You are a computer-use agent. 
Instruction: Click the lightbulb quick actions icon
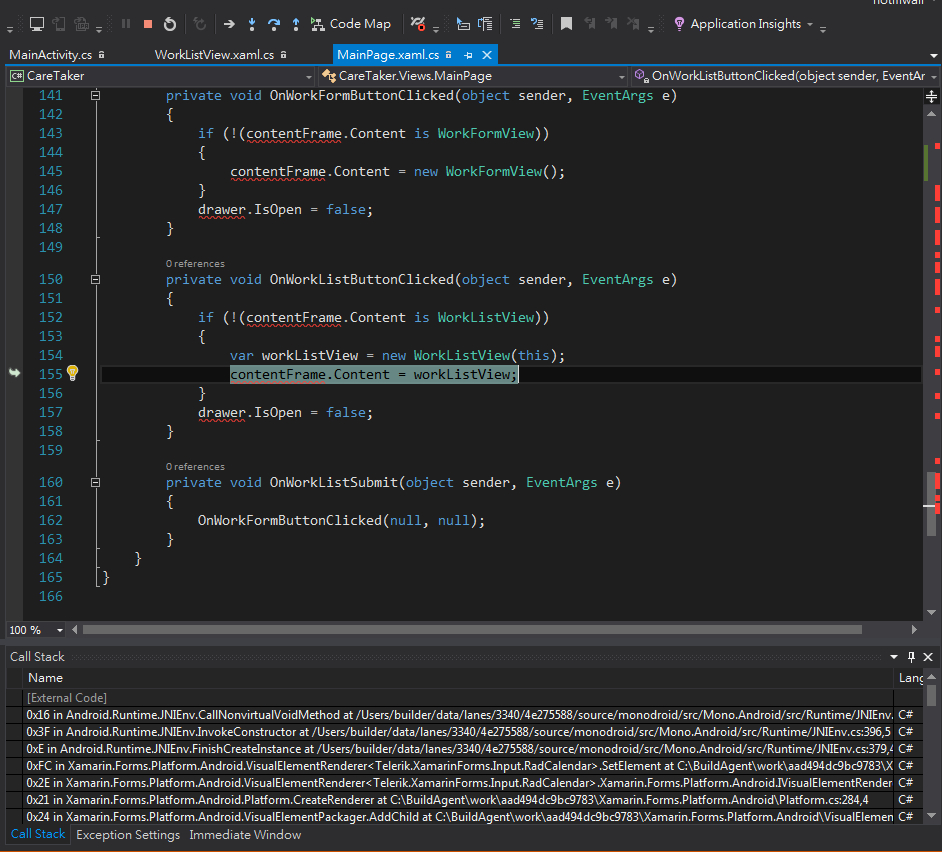[72, 374]
